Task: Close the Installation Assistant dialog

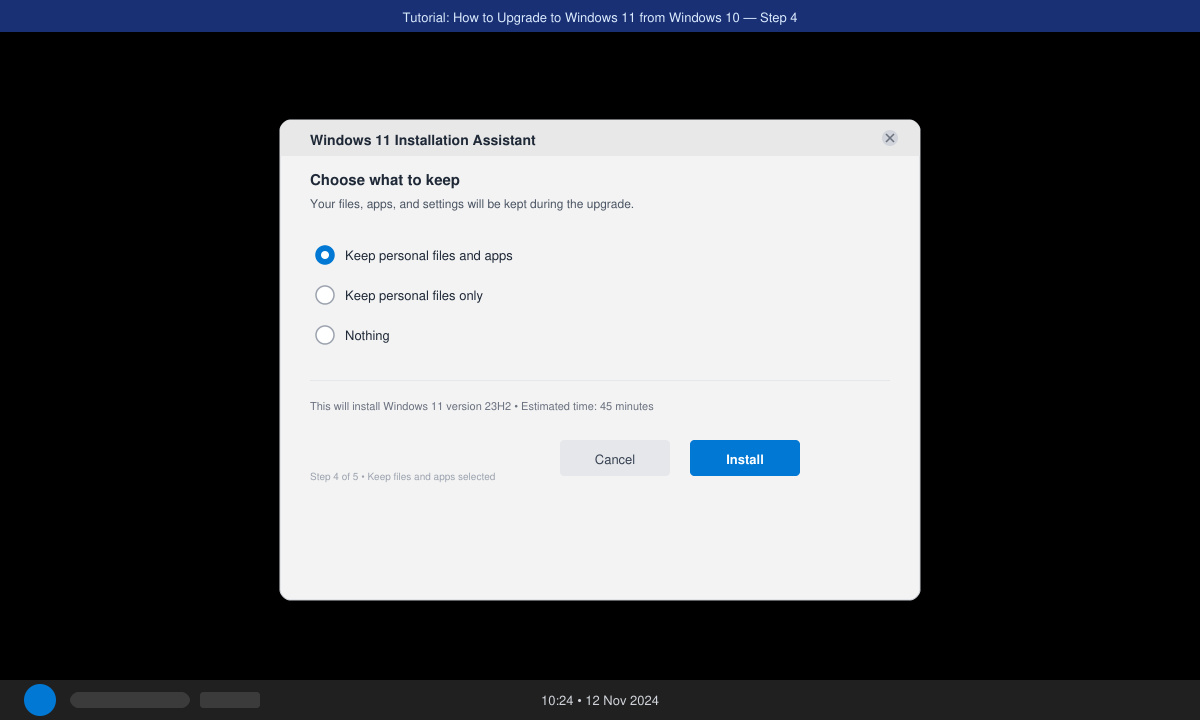Action: click(890, 138)
